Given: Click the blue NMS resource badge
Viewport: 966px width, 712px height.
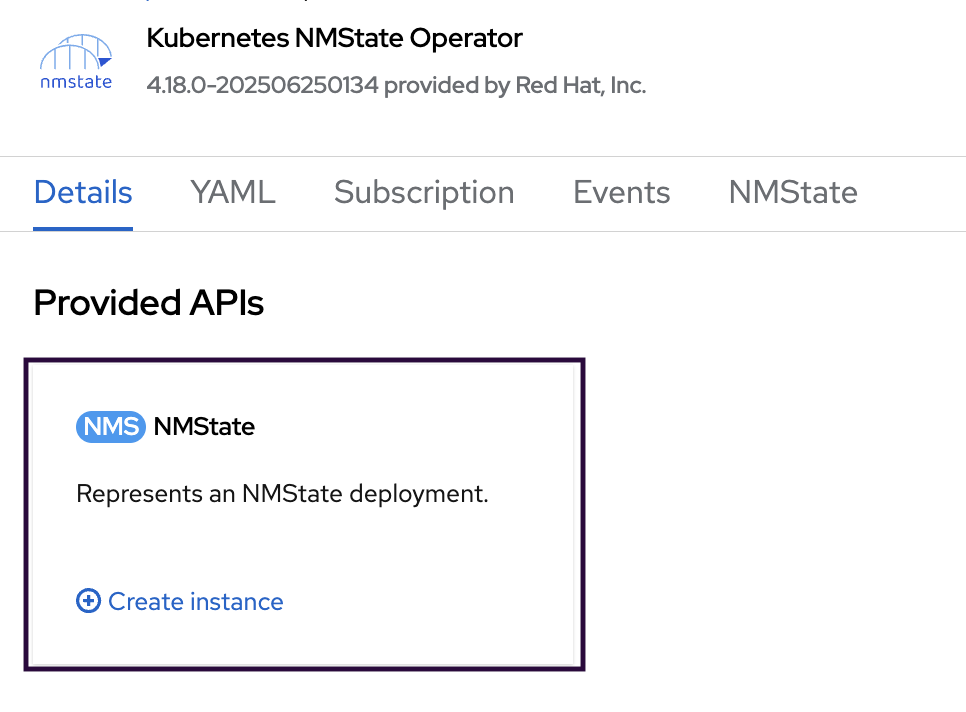Looking at the screenshot, I should (x=110, y=427).
